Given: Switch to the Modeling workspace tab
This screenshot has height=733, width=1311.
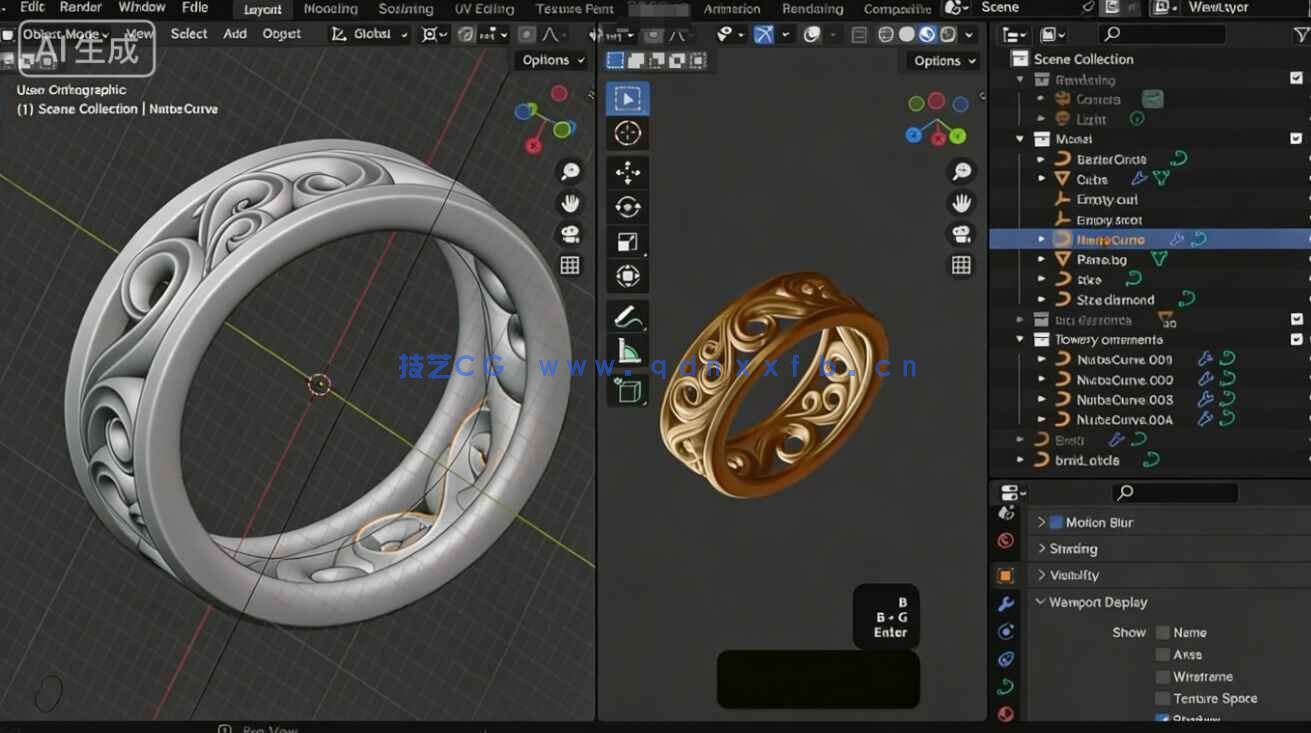Looking at the screenshot, I should [330, 8].
